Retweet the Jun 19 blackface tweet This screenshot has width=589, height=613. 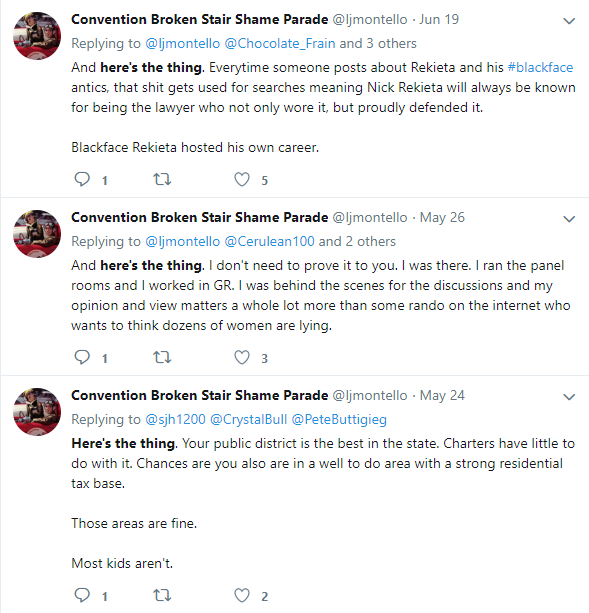(x=162, y=179)
